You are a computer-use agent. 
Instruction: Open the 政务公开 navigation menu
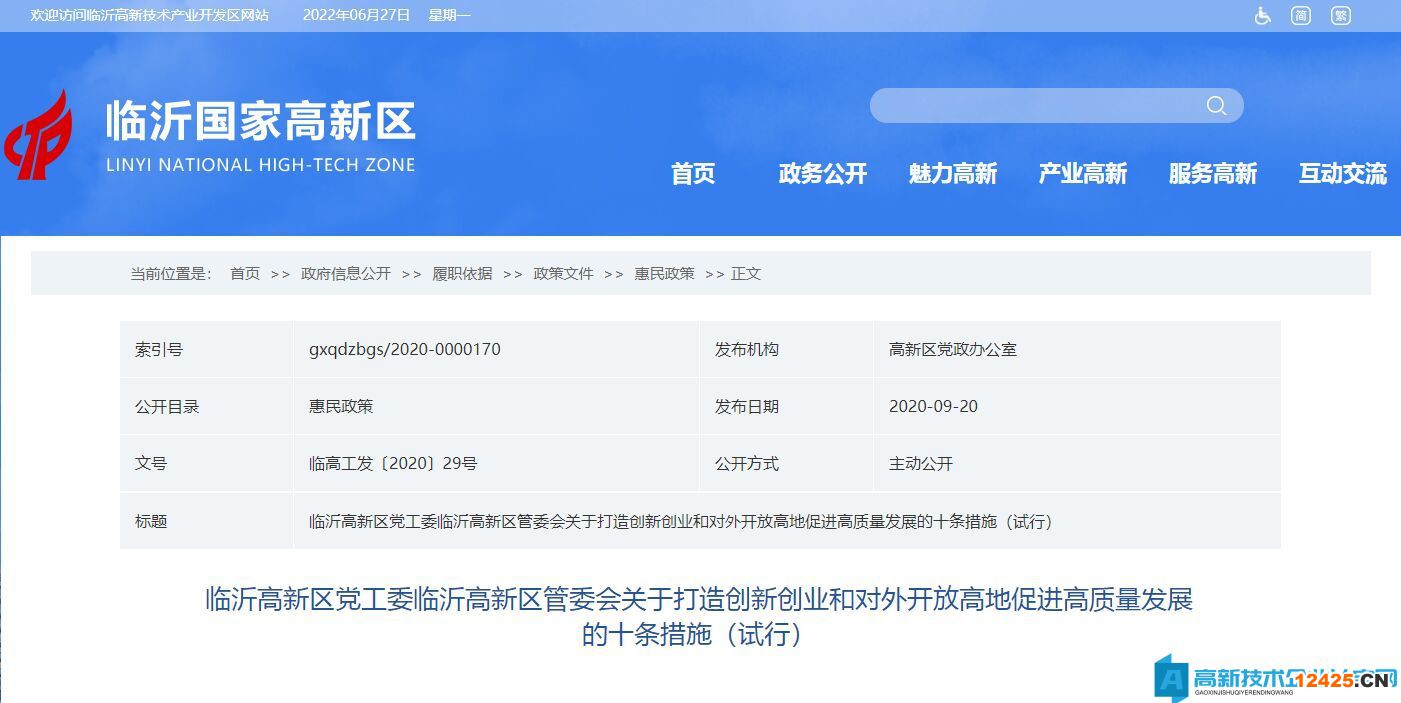[823, 173]
